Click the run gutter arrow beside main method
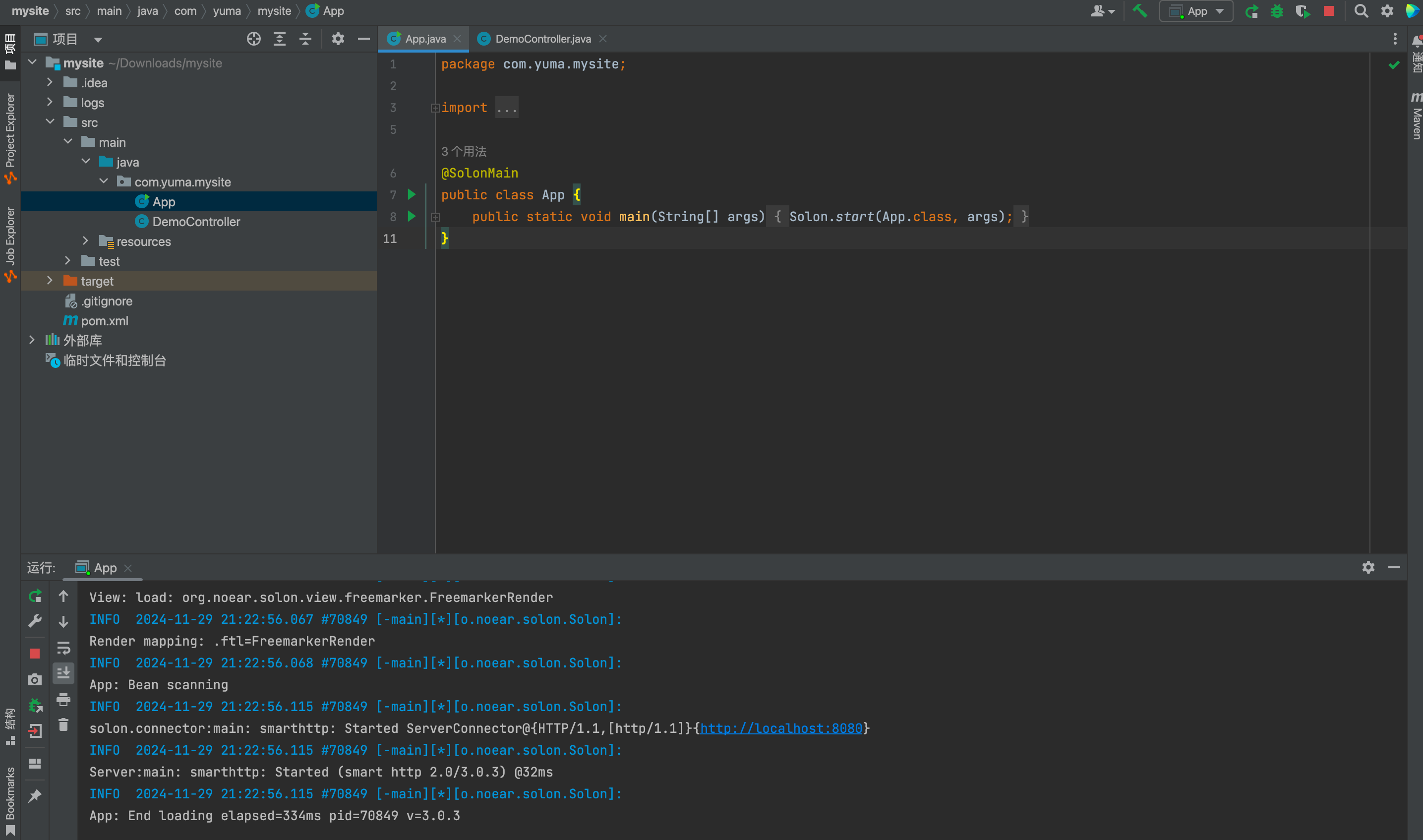 (412, 216)
